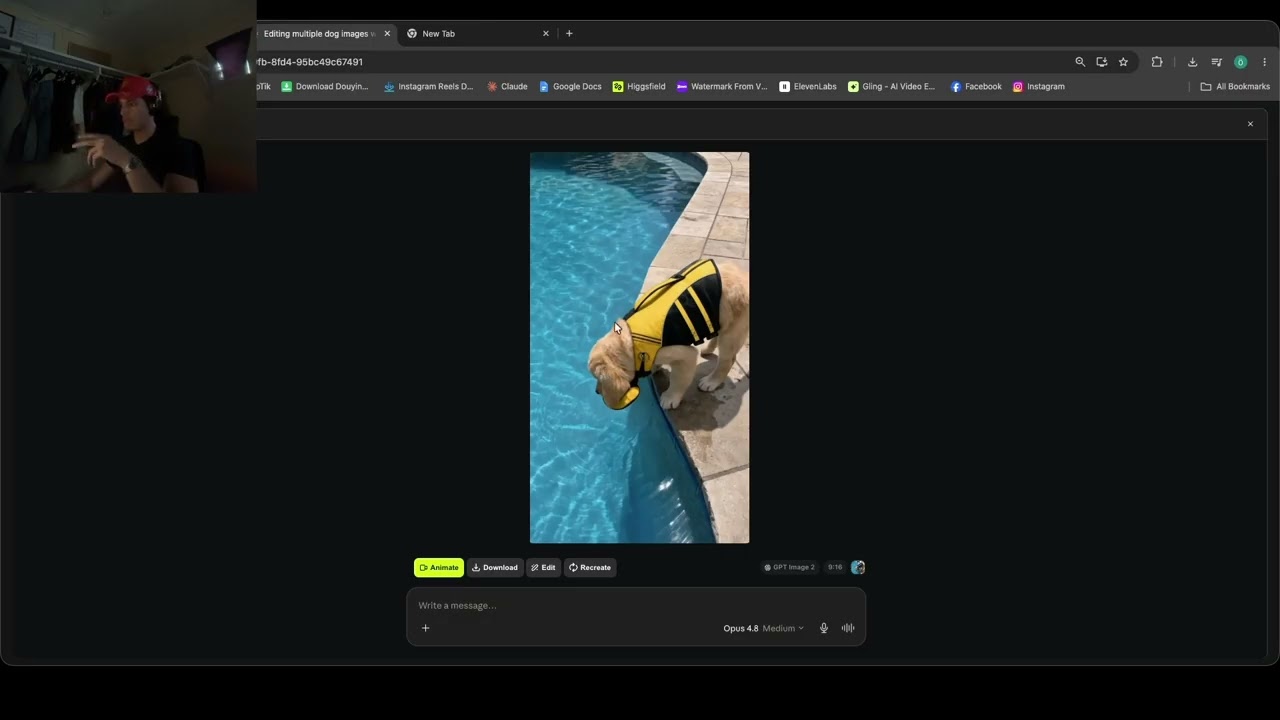Viewport: 1280px width, 720px height.
Task: Open the Instagram Reels D... bookmark
Action: pyautogui.click(x=428, y=87)
